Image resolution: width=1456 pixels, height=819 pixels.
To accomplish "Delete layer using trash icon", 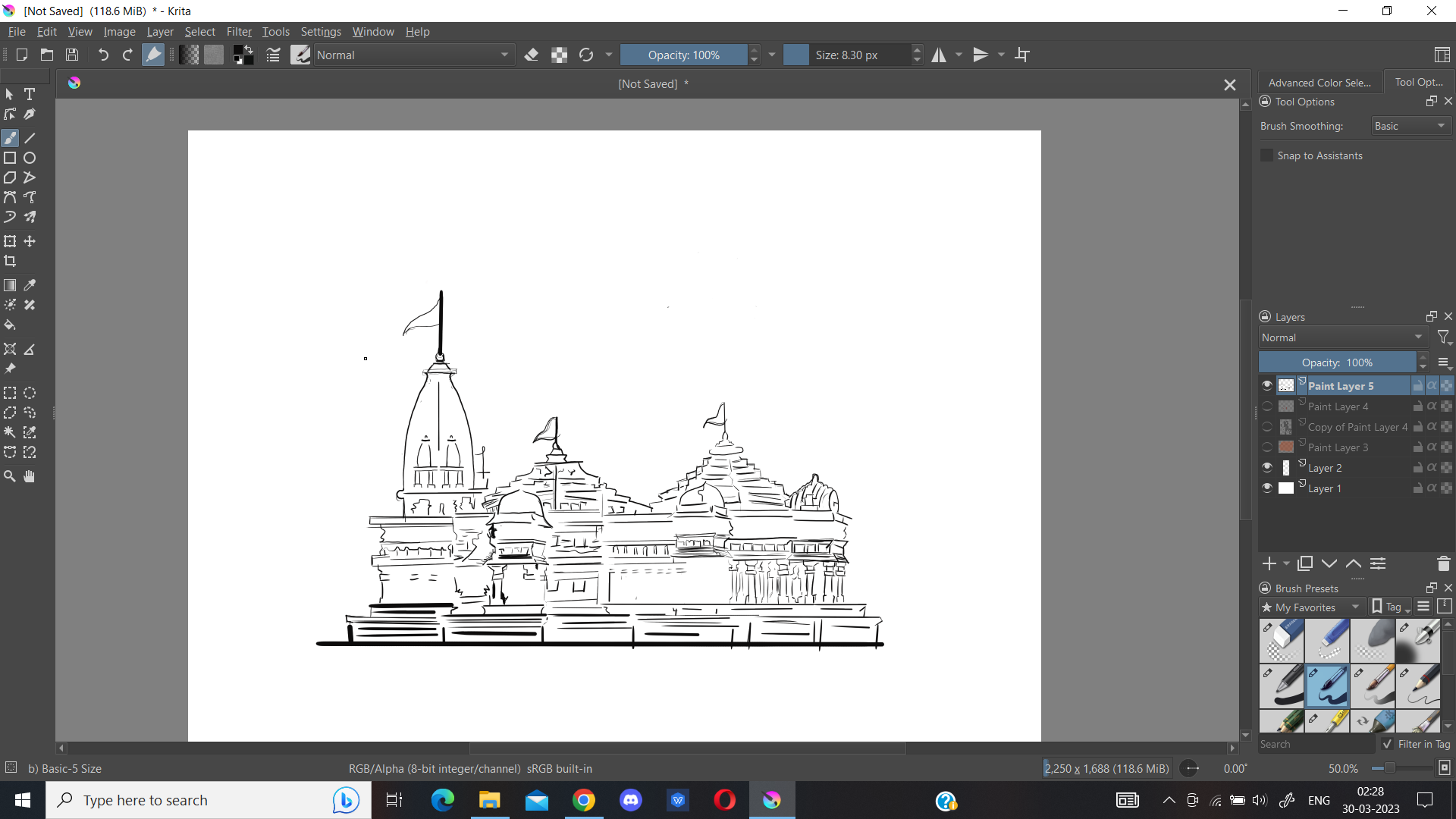I will click(x=1443, y=563).
